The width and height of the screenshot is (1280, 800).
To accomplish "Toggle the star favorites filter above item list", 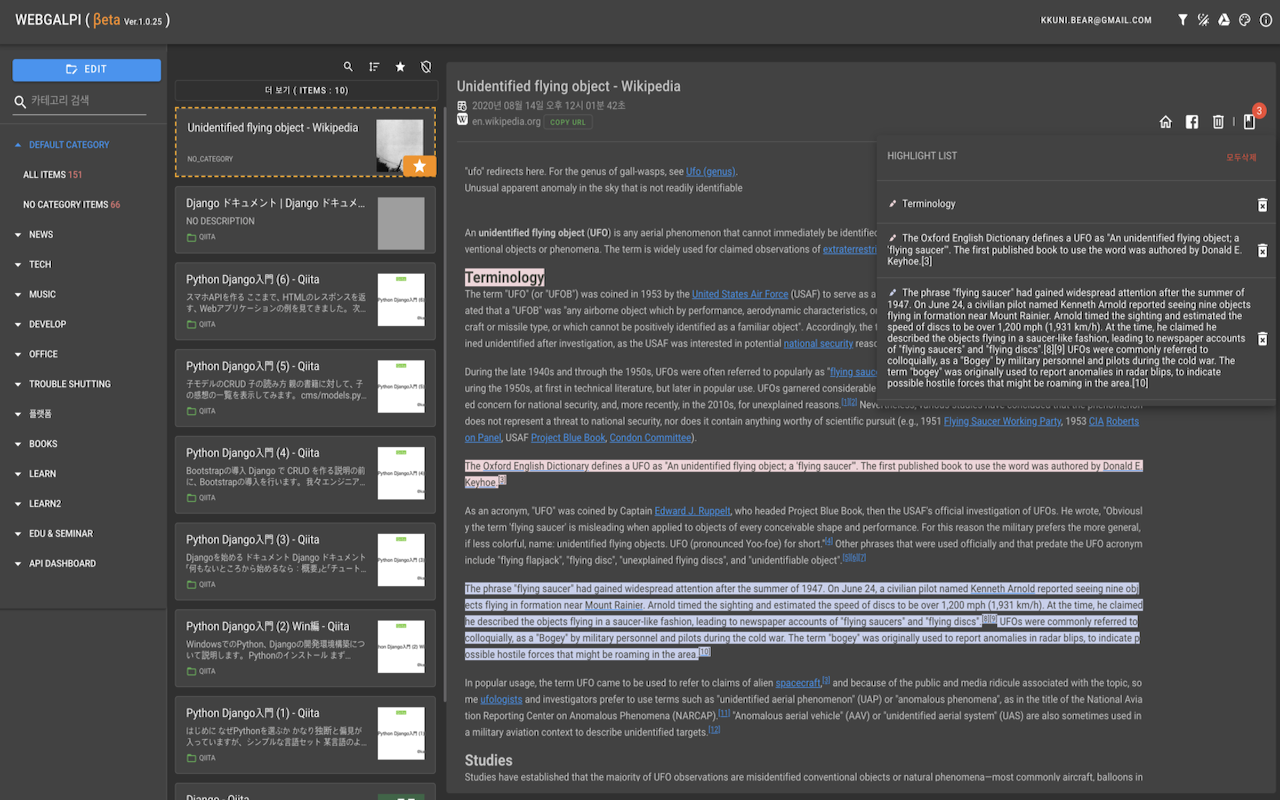I will coord(400,67).
